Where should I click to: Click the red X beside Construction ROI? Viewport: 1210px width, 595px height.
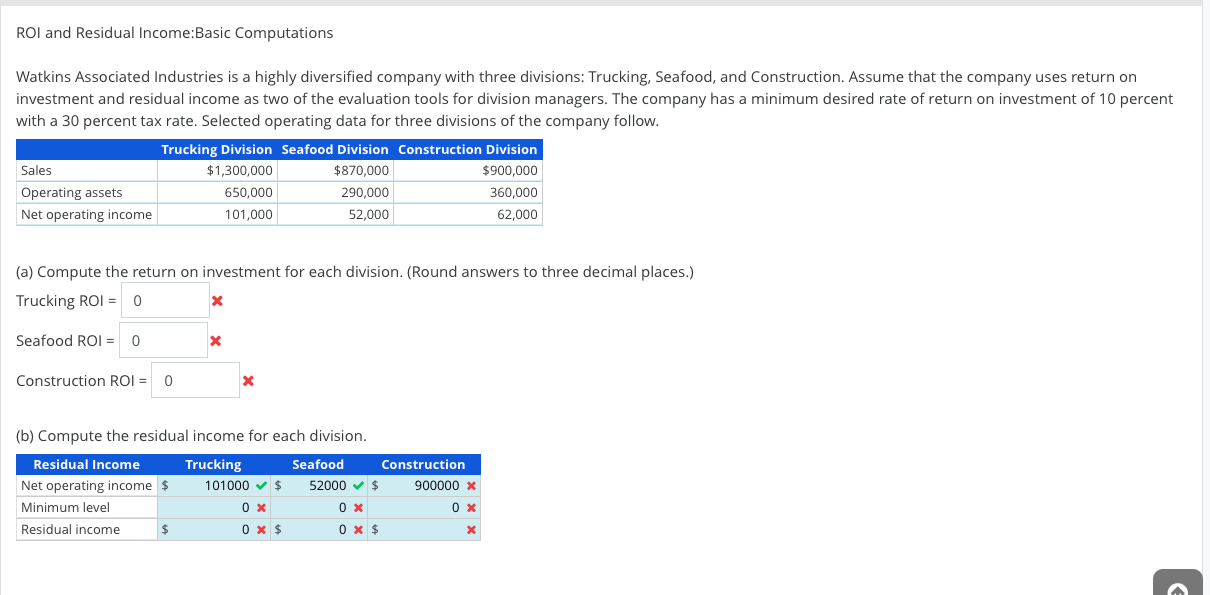coord(248,381)
